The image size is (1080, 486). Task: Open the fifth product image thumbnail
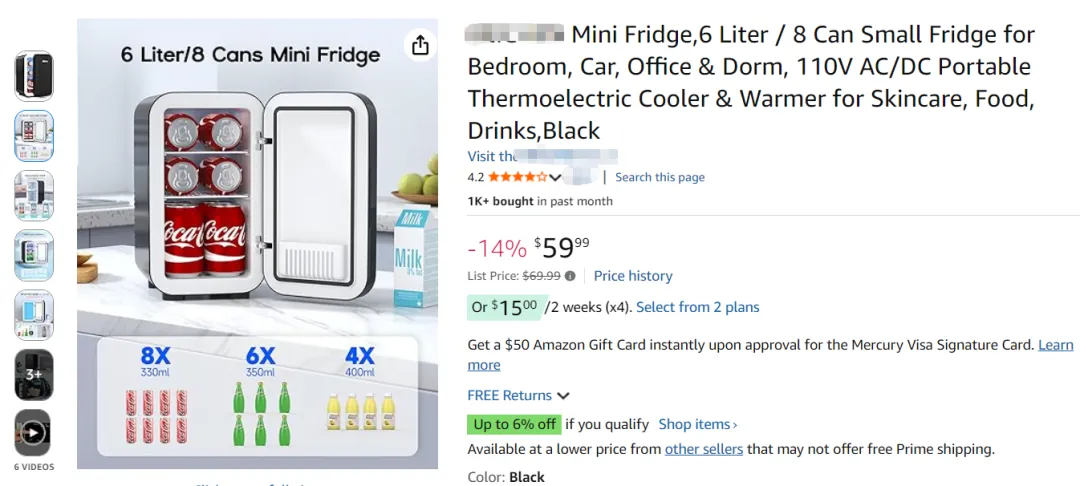coord(33,315)
